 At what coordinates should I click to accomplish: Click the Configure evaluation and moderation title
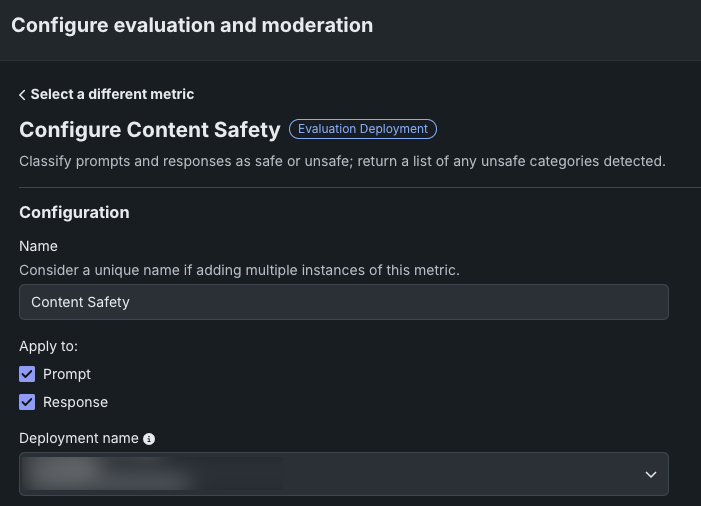[x=192, y=25]
